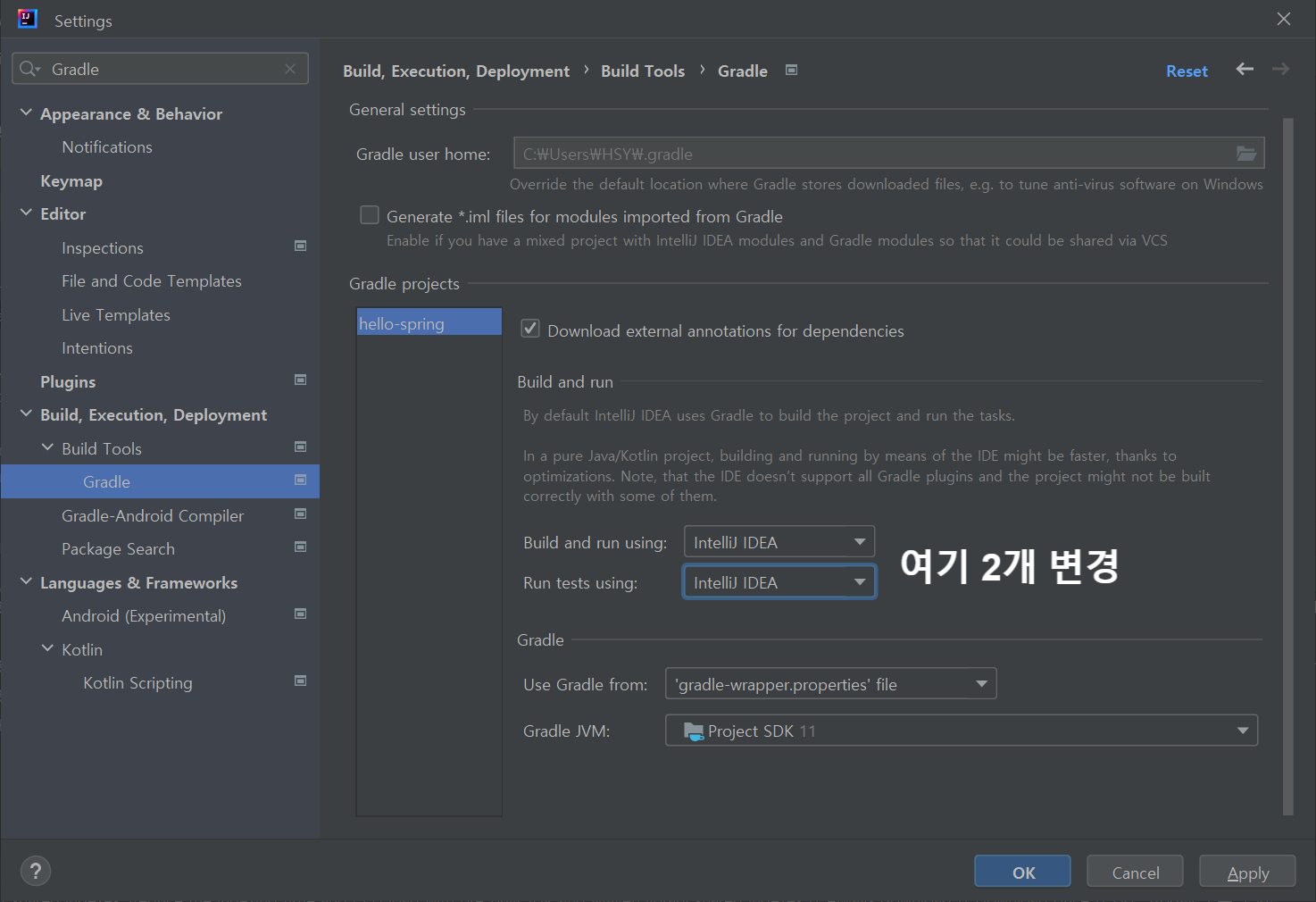This screenshot has width=1316, height=902.
Task: Open Kotlin Scripting page
Action: tap(137, 683)
